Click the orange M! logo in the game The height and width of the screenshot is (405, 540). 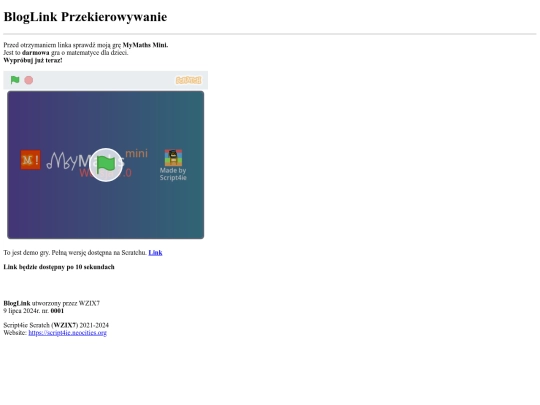point(30,160)
